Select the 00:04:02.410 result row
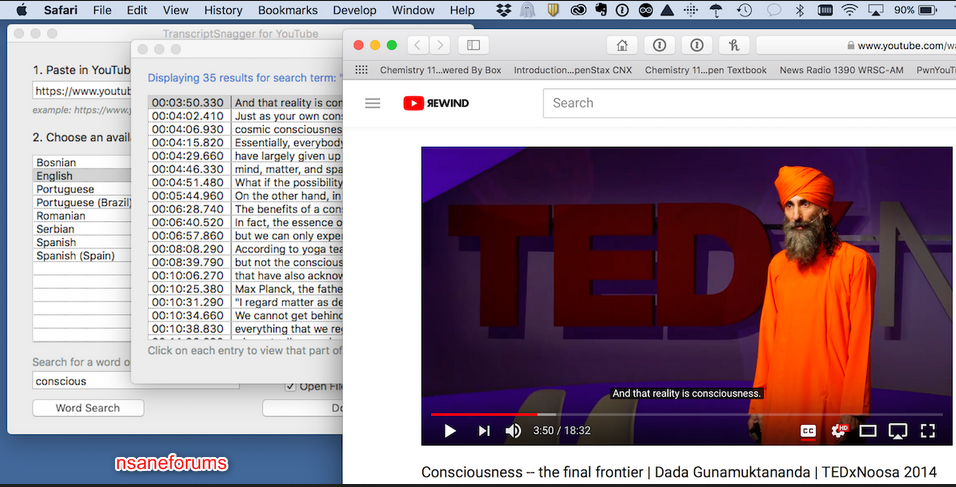Viewport: 956px width, 487px height. (245, 116)
